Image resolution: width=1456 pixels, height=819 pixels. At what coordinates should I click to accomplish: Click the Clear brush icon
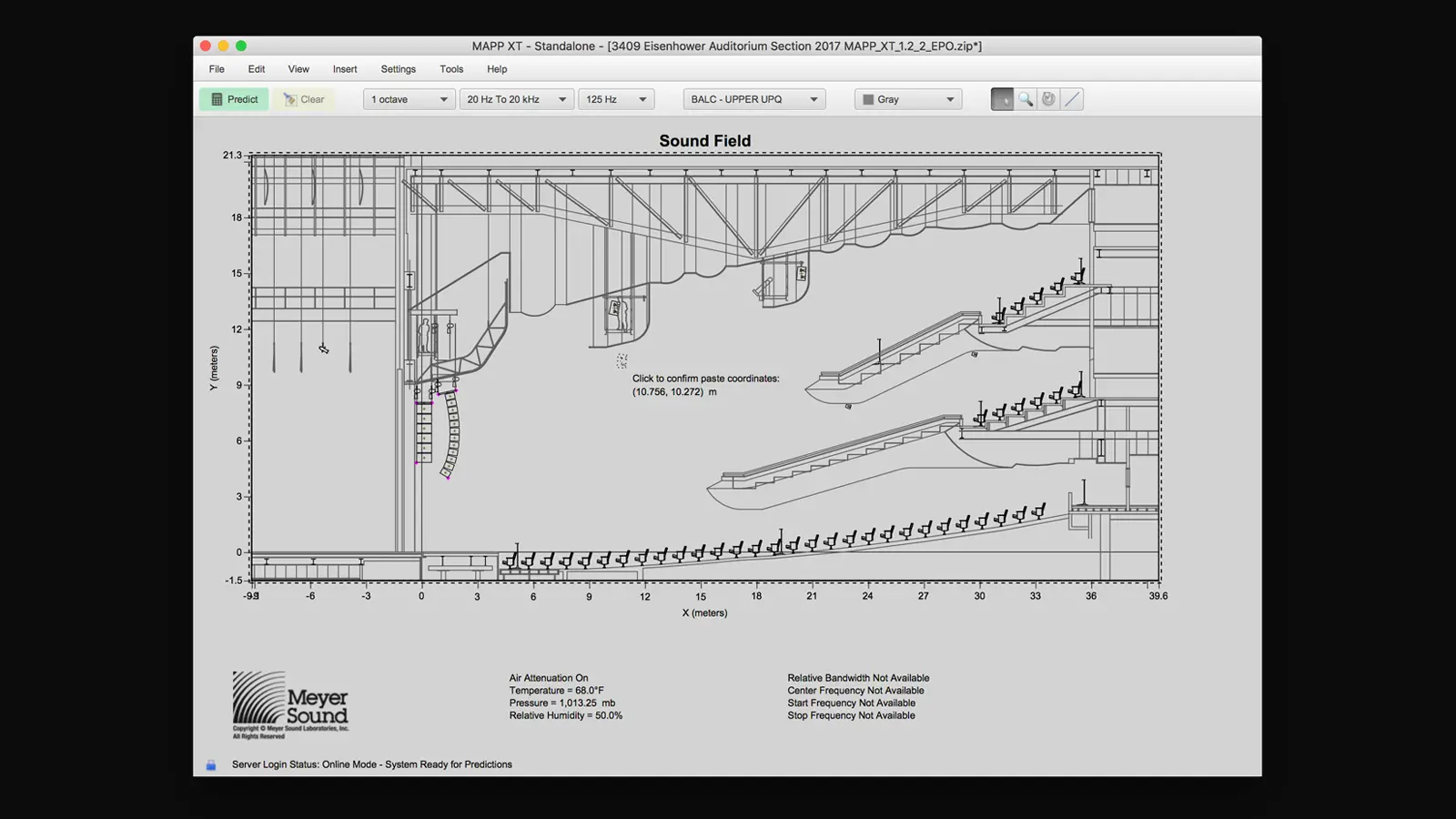[x=289, y=99]
